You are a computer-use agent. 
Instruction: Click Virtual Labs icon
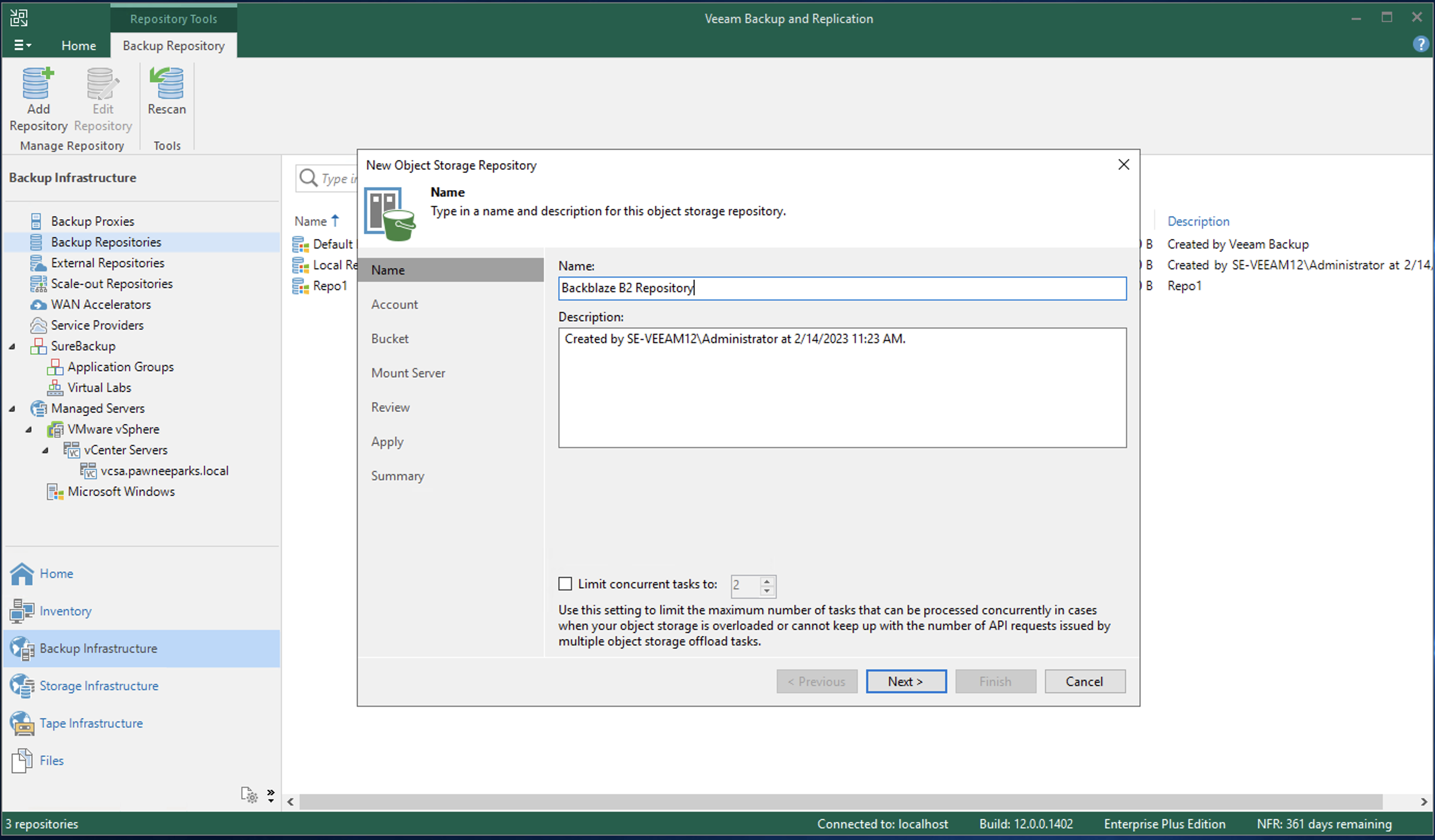click(55, 388)
